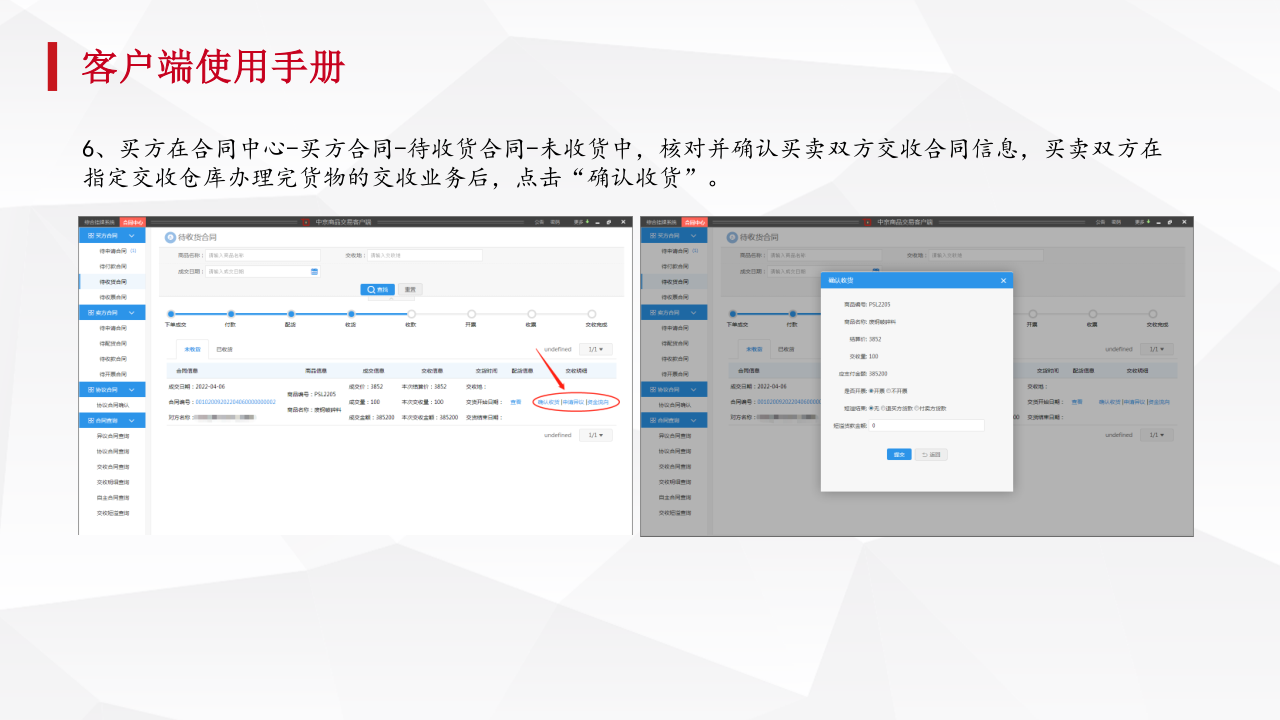Click 公告 in left window title bar
This screenshot has width=1280, height=720.
(539, 222)
